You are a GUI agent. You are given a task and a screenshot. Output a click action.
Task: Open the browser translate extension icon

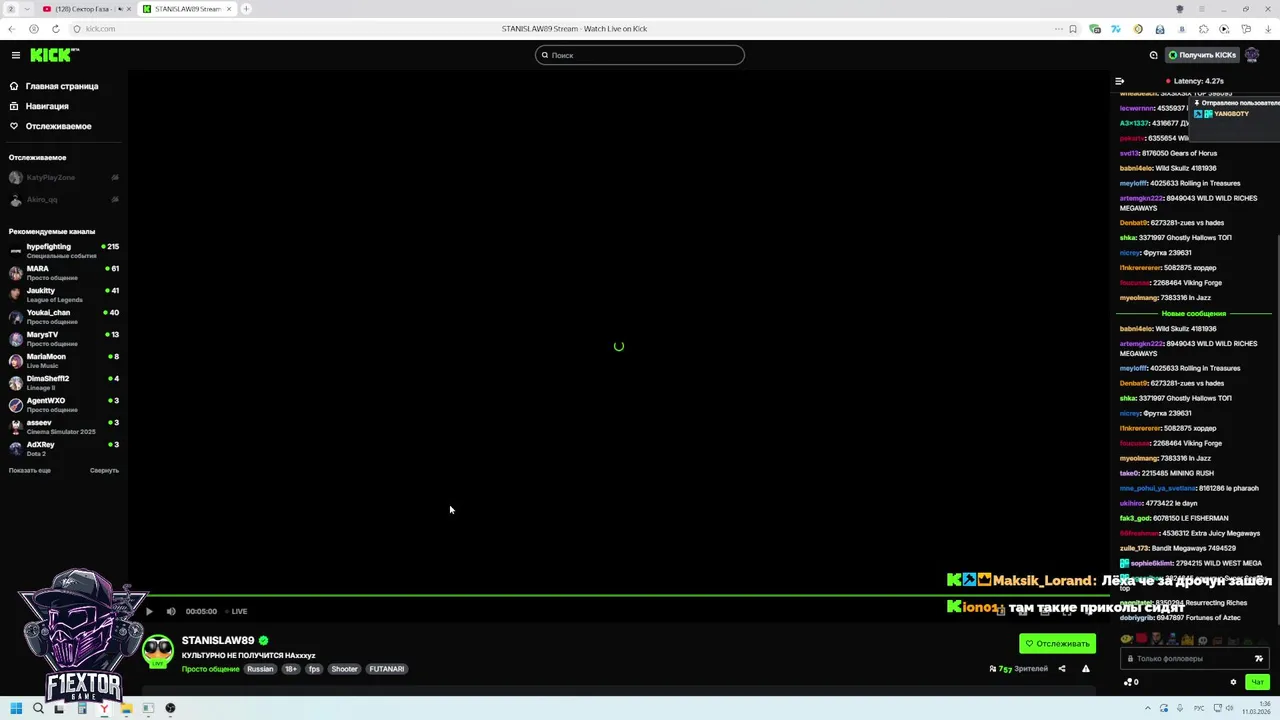coord(1116,29)
